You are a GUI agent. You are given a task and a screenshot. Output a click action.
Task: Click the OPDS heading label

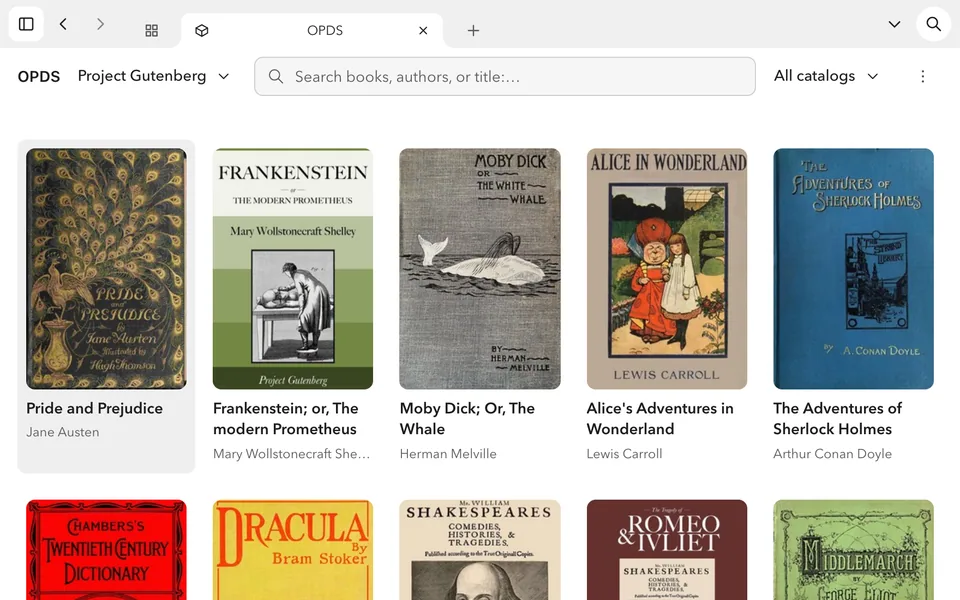click(39, 77)
